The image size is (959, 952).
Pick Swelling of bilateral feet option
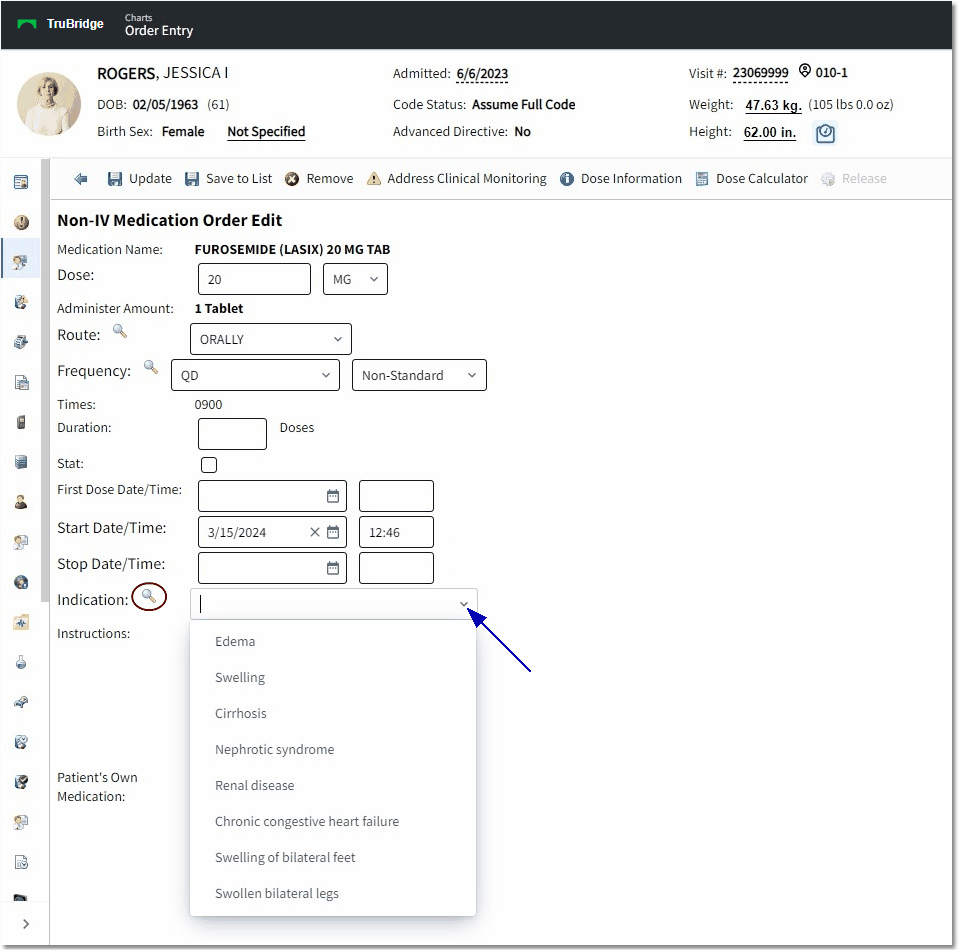[333, 858]
